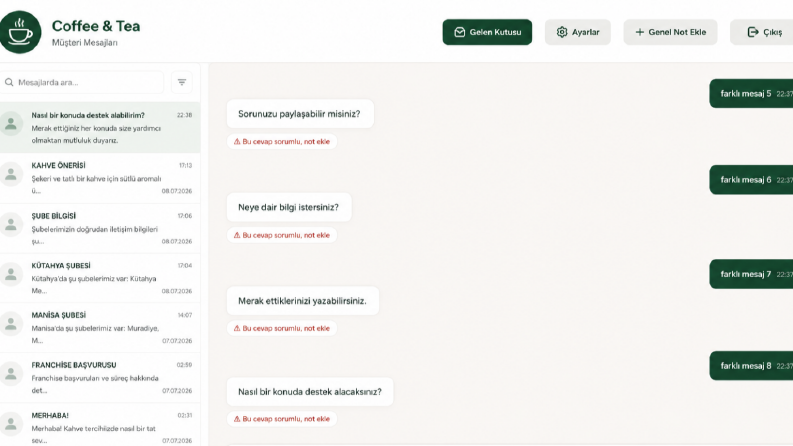The image size is (793, 446).
Task: Click the exit icon in Çıkış
Action: [753, 32]
